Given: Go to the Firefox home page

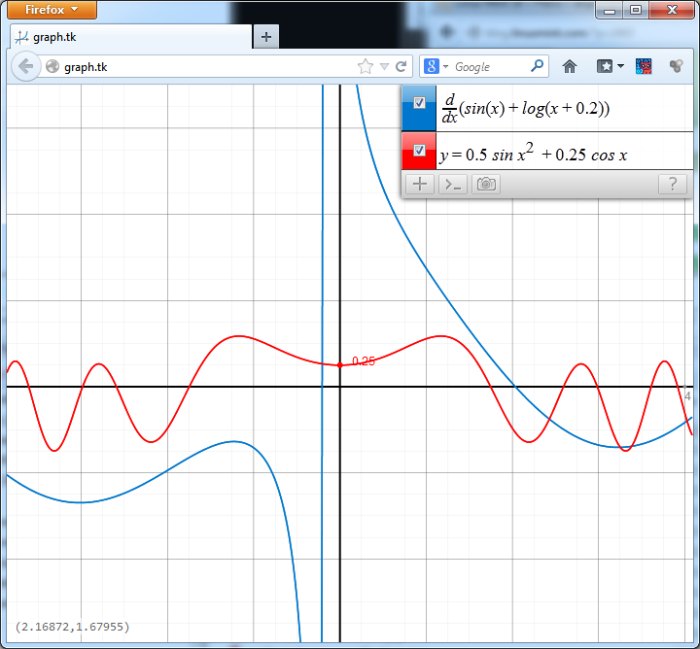Looking at the screenshot, I should tap(569, 67).
